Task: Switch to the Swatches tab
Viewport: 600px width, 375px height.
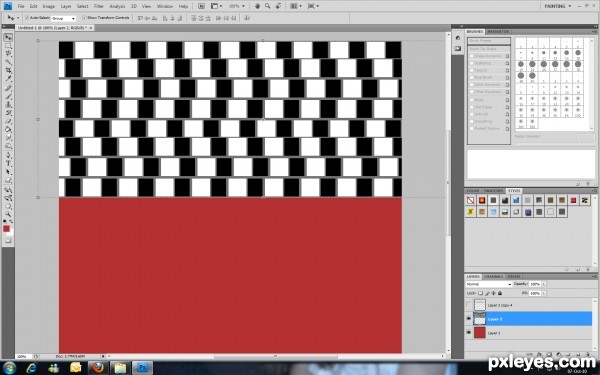Action: coord(493,191)
